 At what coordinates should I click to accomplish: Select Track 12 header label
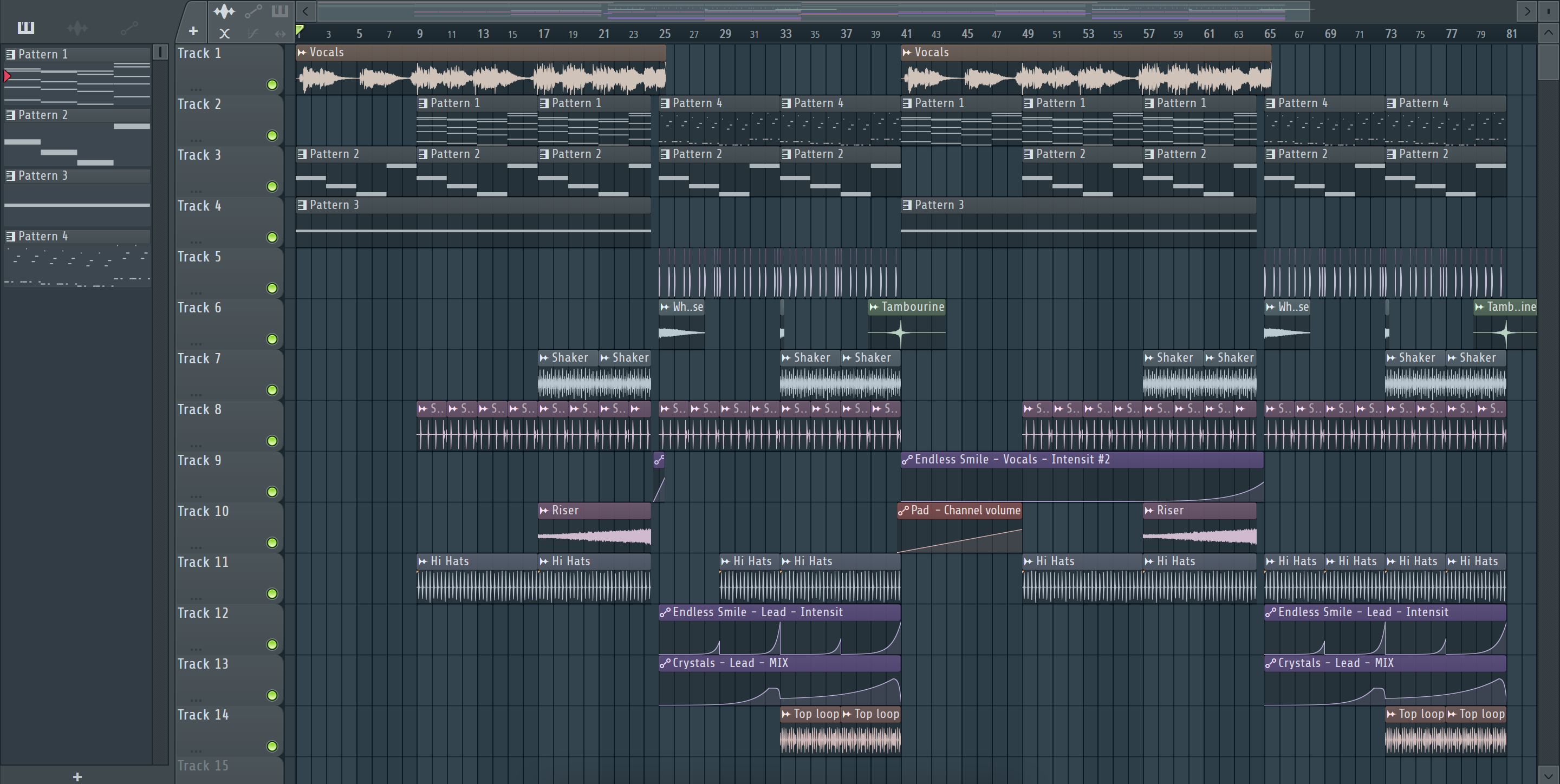203,613
